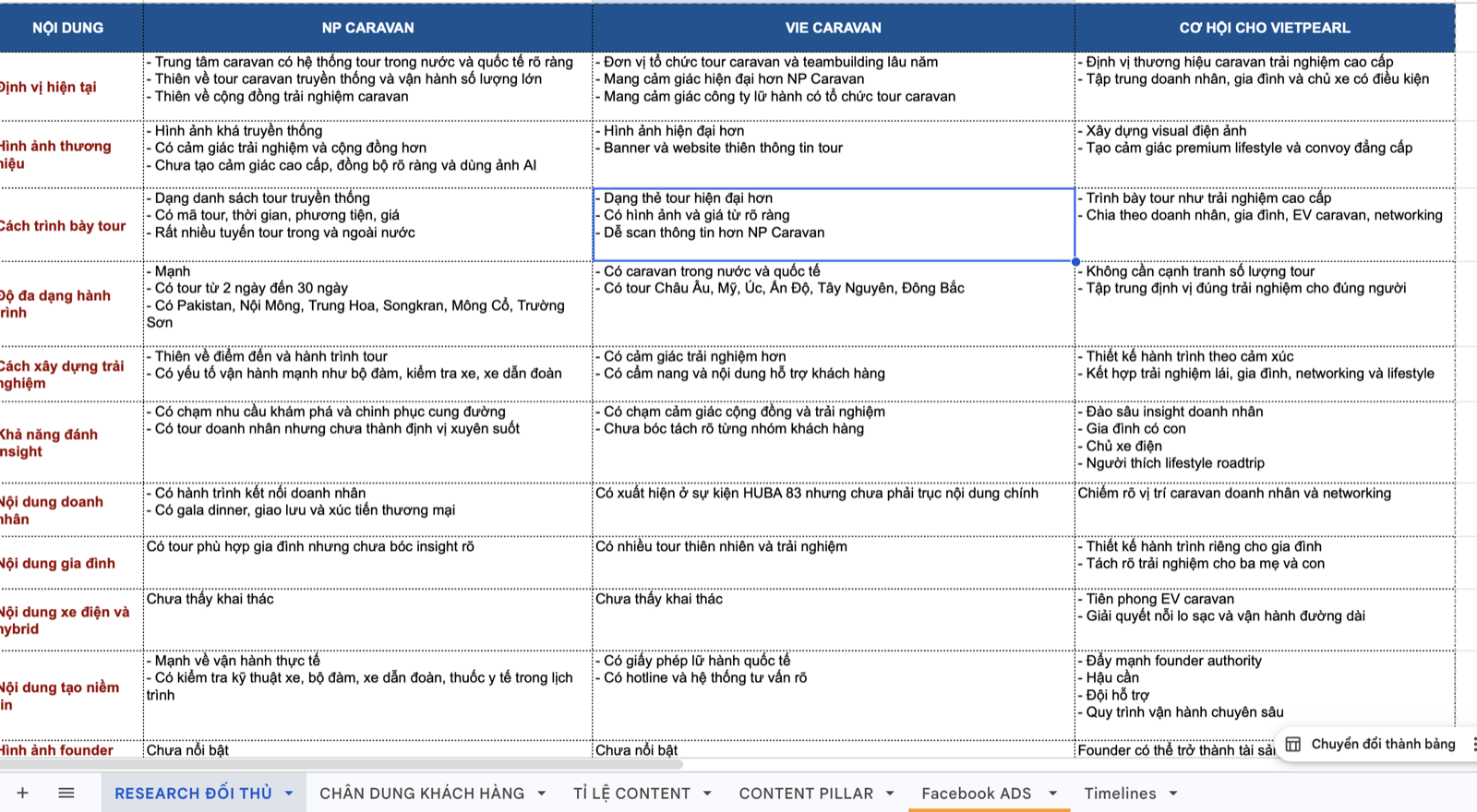
Task: Select the CƠ HỘI CHO VIETPEARL header cell
Action: (1265, 28)
